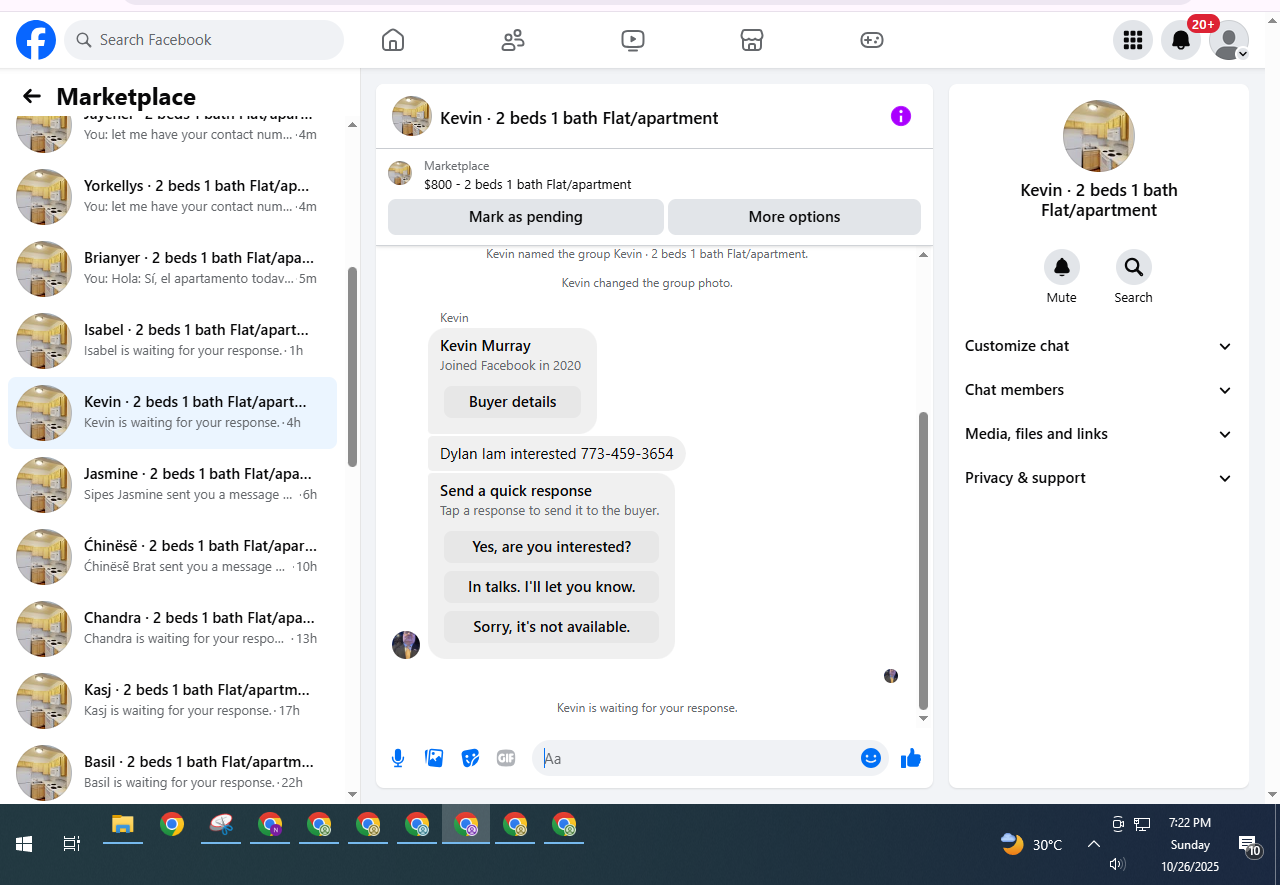Screen dimensions: 1280x885
Task: Click the conversation list scrollbar thumb
Action: click(352, 367)
